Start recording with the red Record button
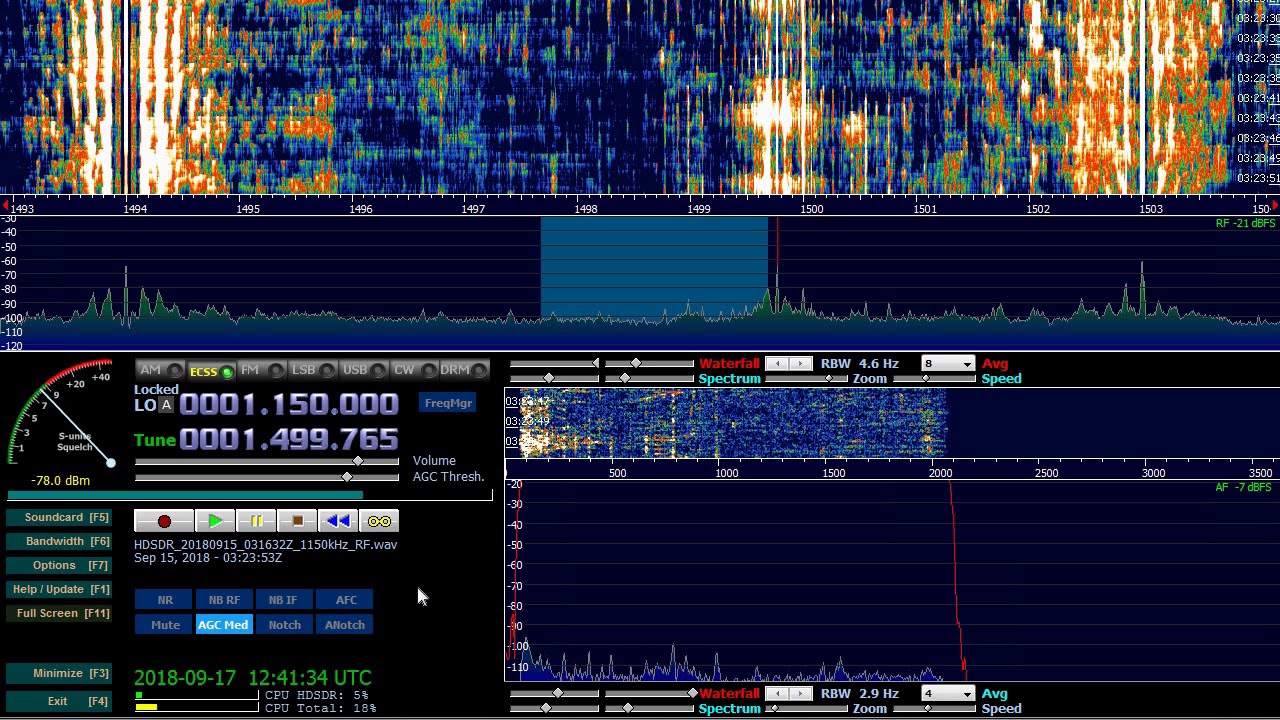This screenshot has width=1280, height=720. 164,521
